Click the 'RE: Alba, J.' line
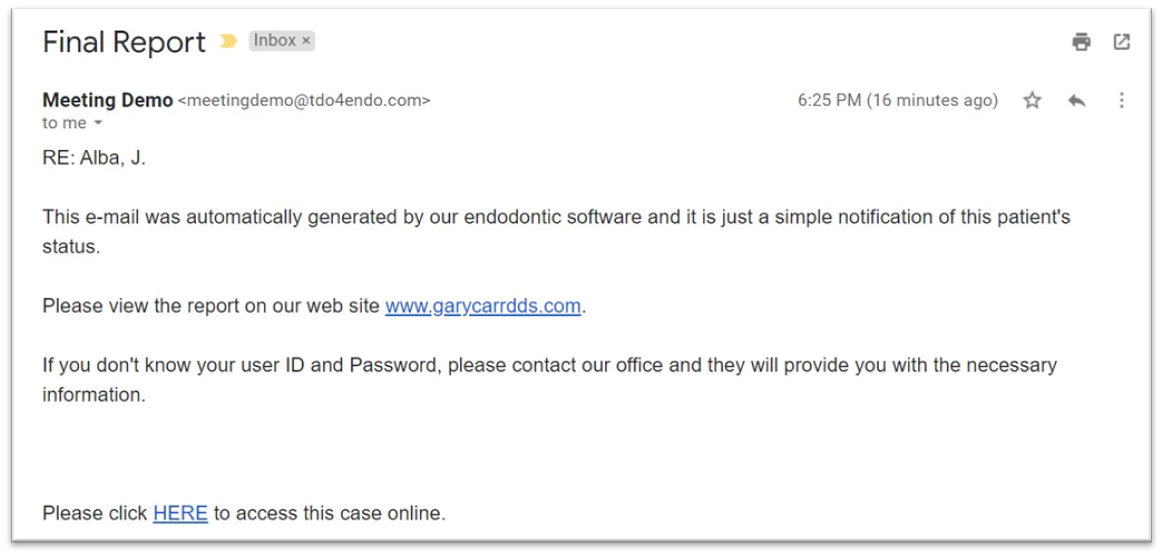The height and width of the screenshot is (556, 1163). (94, 158)
